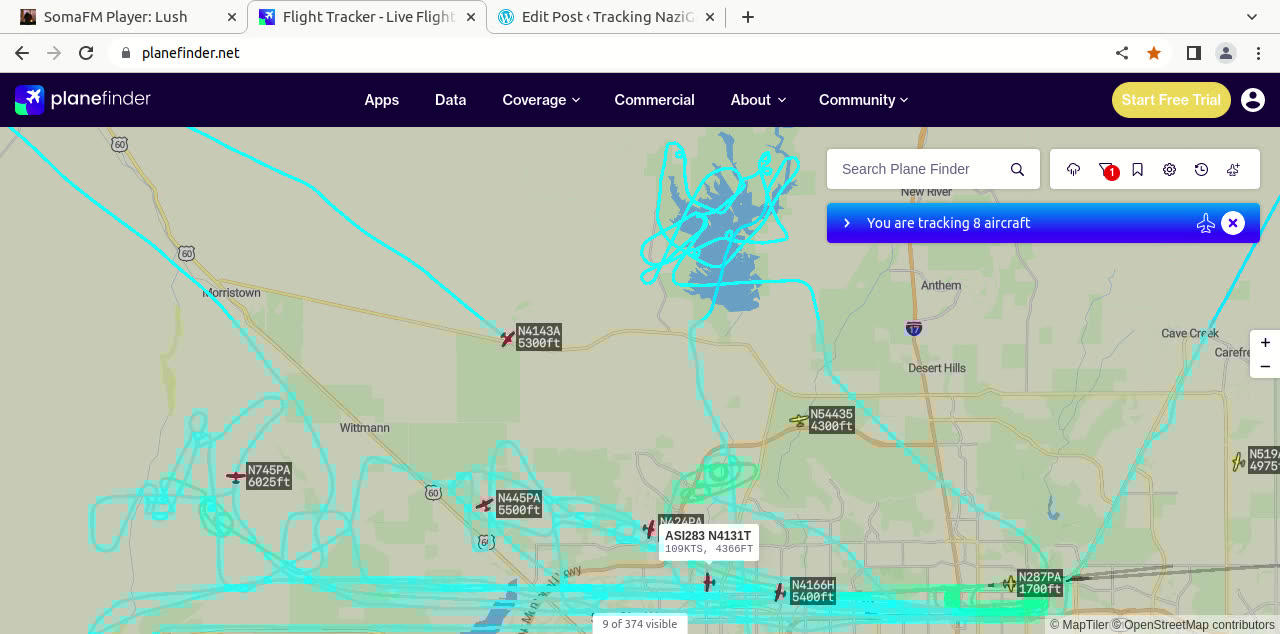Expand the tracking 8 aircraft panel

click(847, 223)
